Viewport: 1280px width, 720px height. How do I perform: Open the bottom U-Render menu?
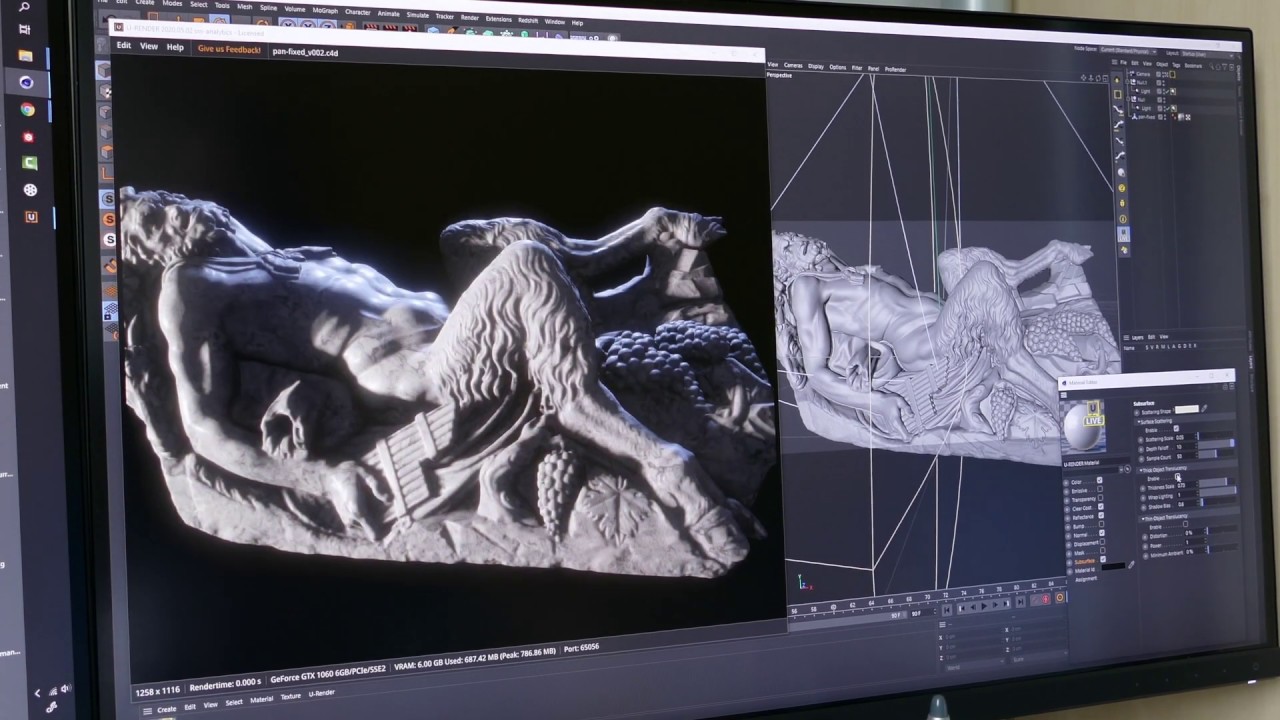pyautogui.click(x=321, y=693)
